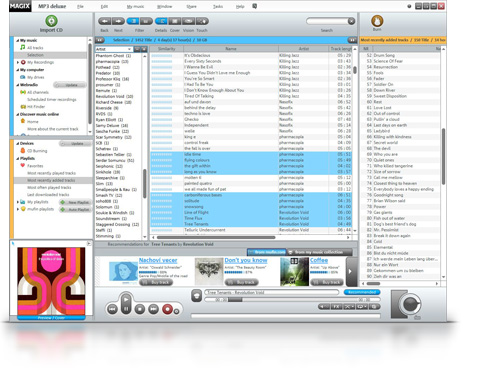Switch to Touch view
Screen dimensions: 488x371
point(202,21)
